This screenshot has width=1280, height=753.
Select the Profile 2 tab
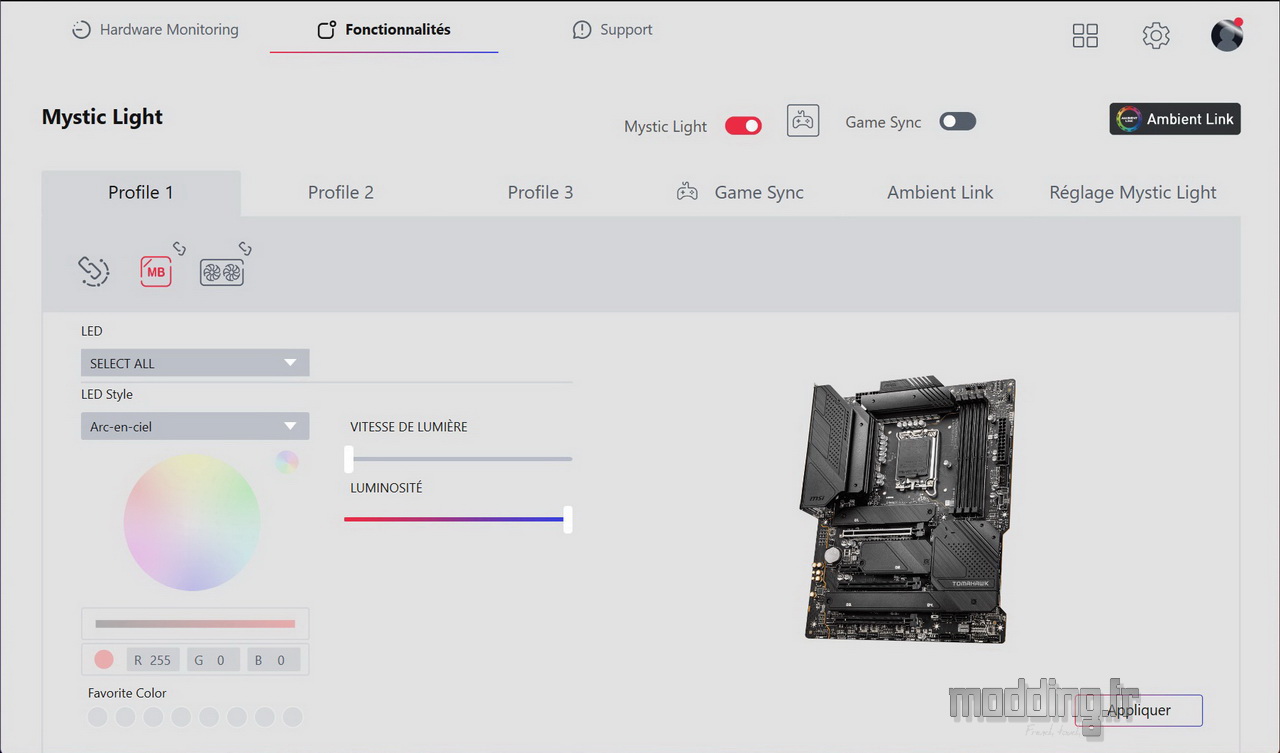[341, 193]
